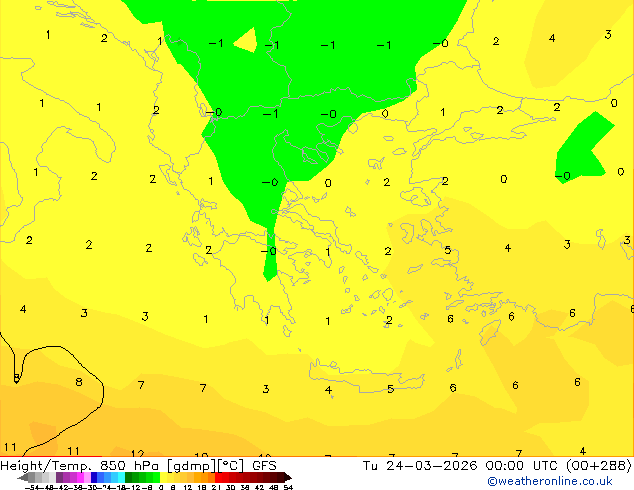Click the bright red legend swatch above 21
This screenshot has width=634, height=490.
(219, 477)
